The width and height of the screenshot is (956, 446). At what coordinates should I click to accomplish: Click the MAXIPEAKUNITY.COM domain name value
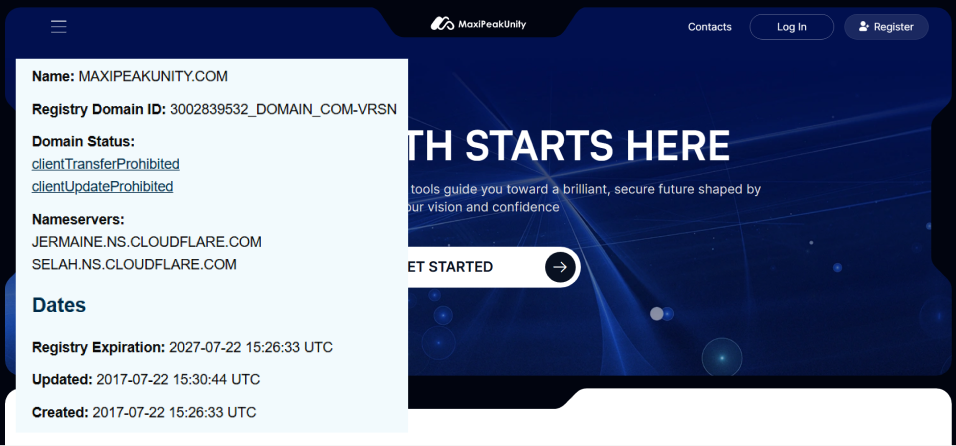click(153, 76)
